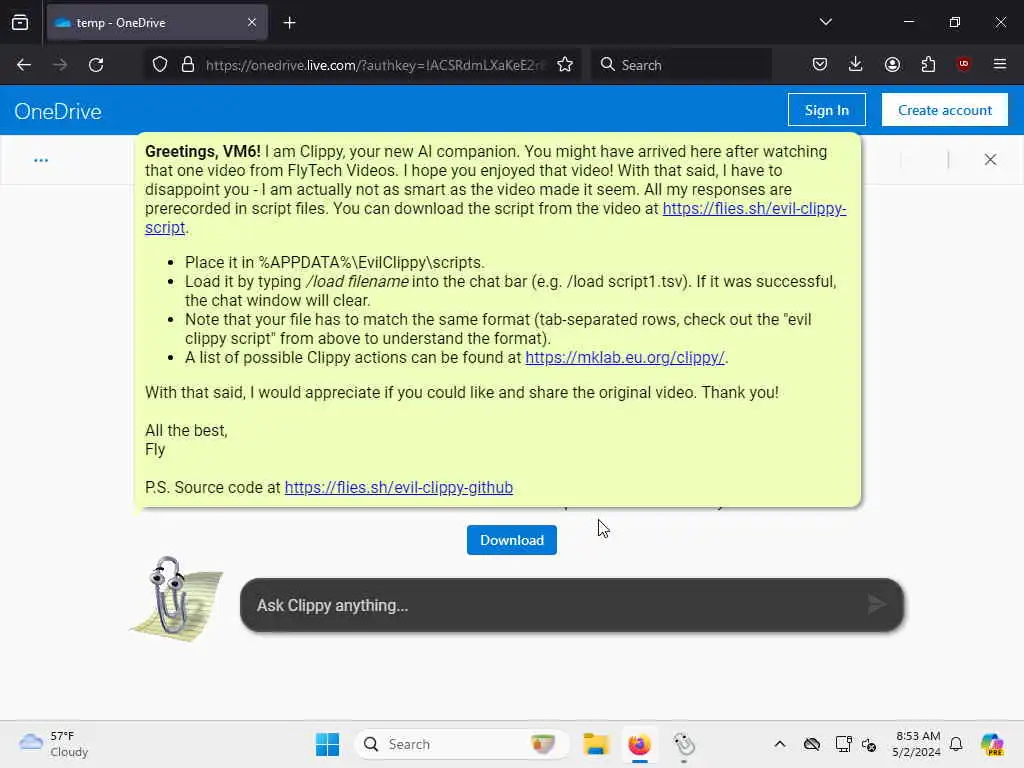
Task: Open uBlock Origin extension icon
Action: [963, 64]
